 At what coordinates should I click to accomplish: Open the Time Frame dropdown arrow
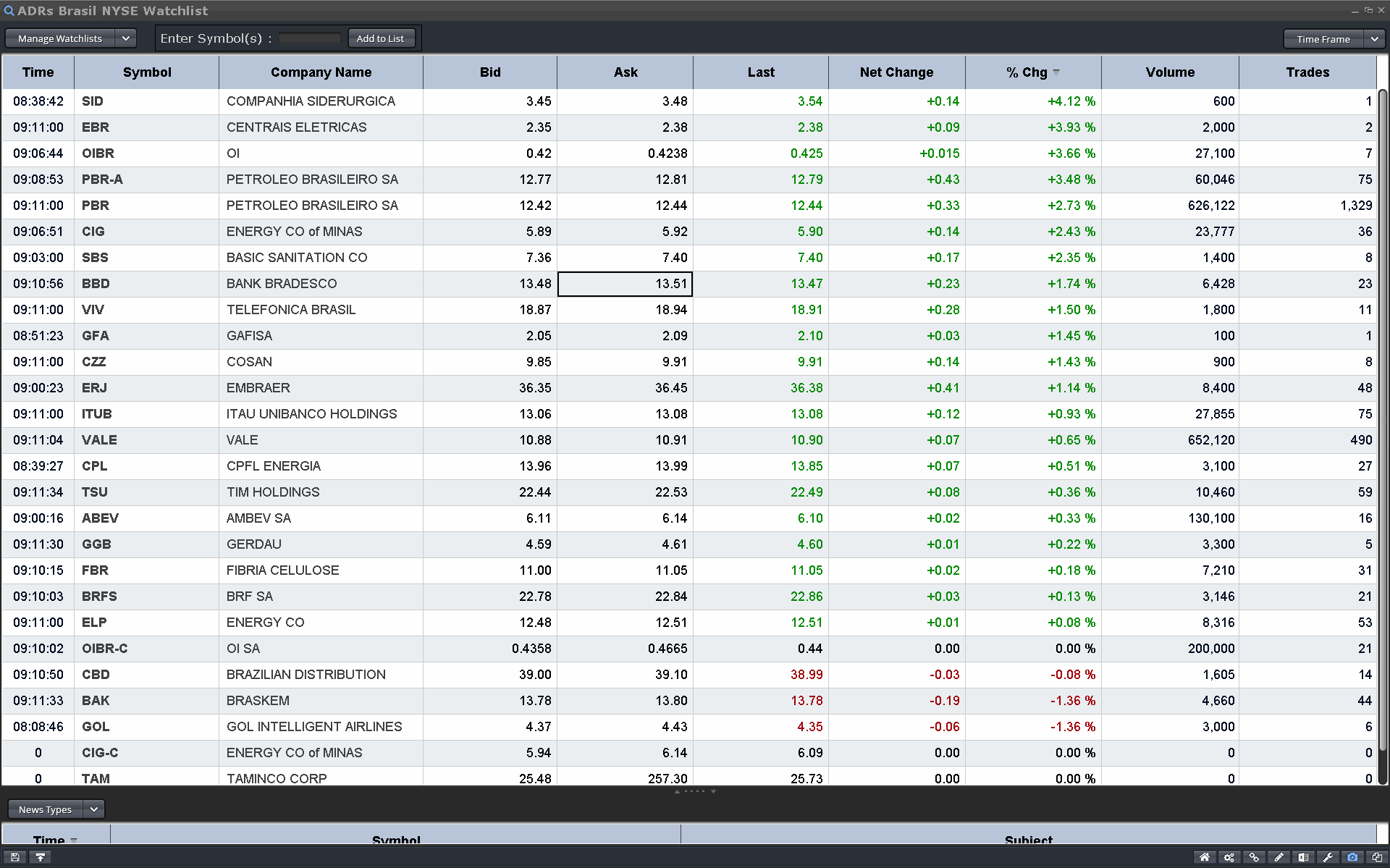tap(1374, 39)
